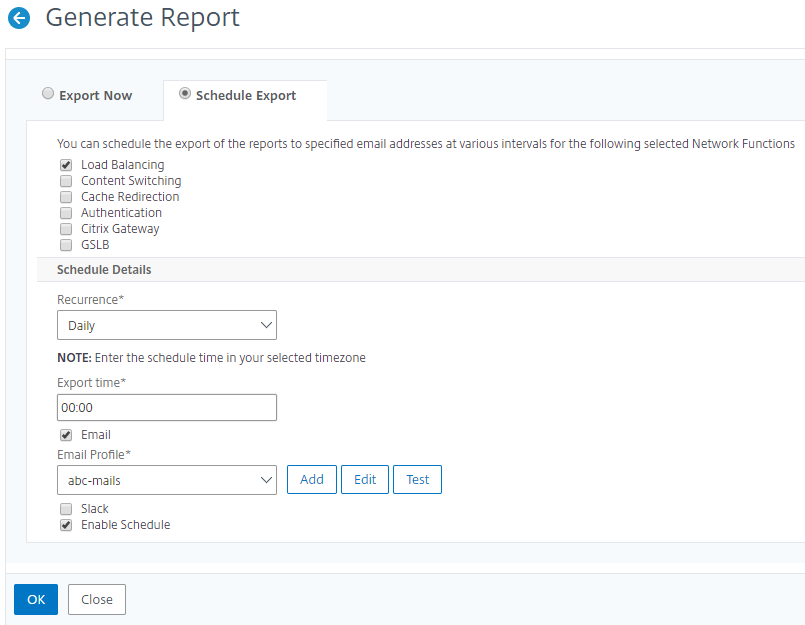Click the Add email profile button

pyautogui.click(x=312, y=480)
